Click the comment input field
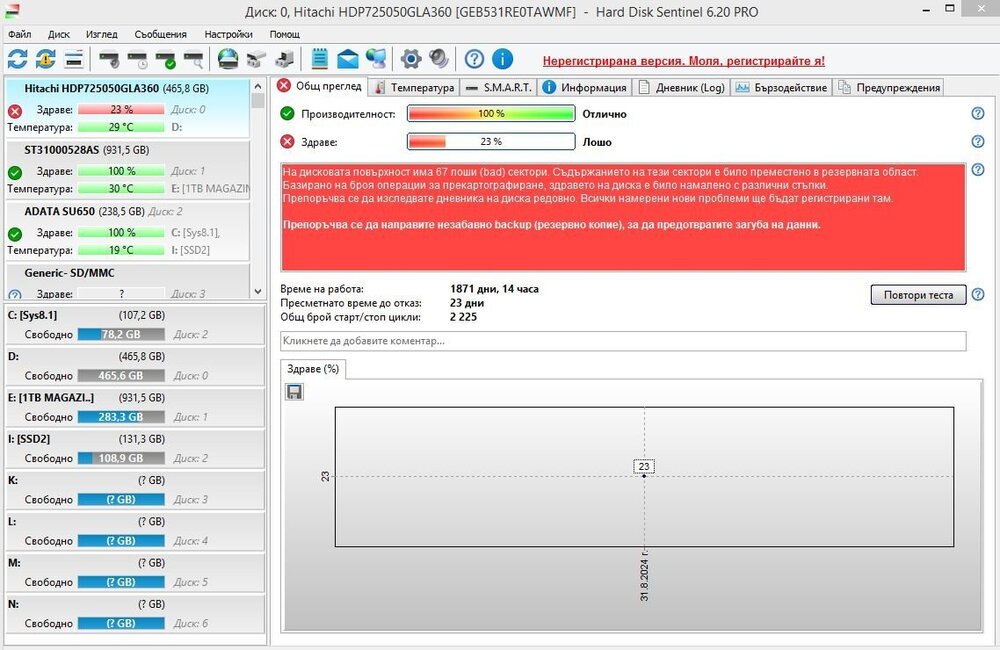Image resolution: width=1000 pixels, height=650 pixels. (x=623, y=341)
